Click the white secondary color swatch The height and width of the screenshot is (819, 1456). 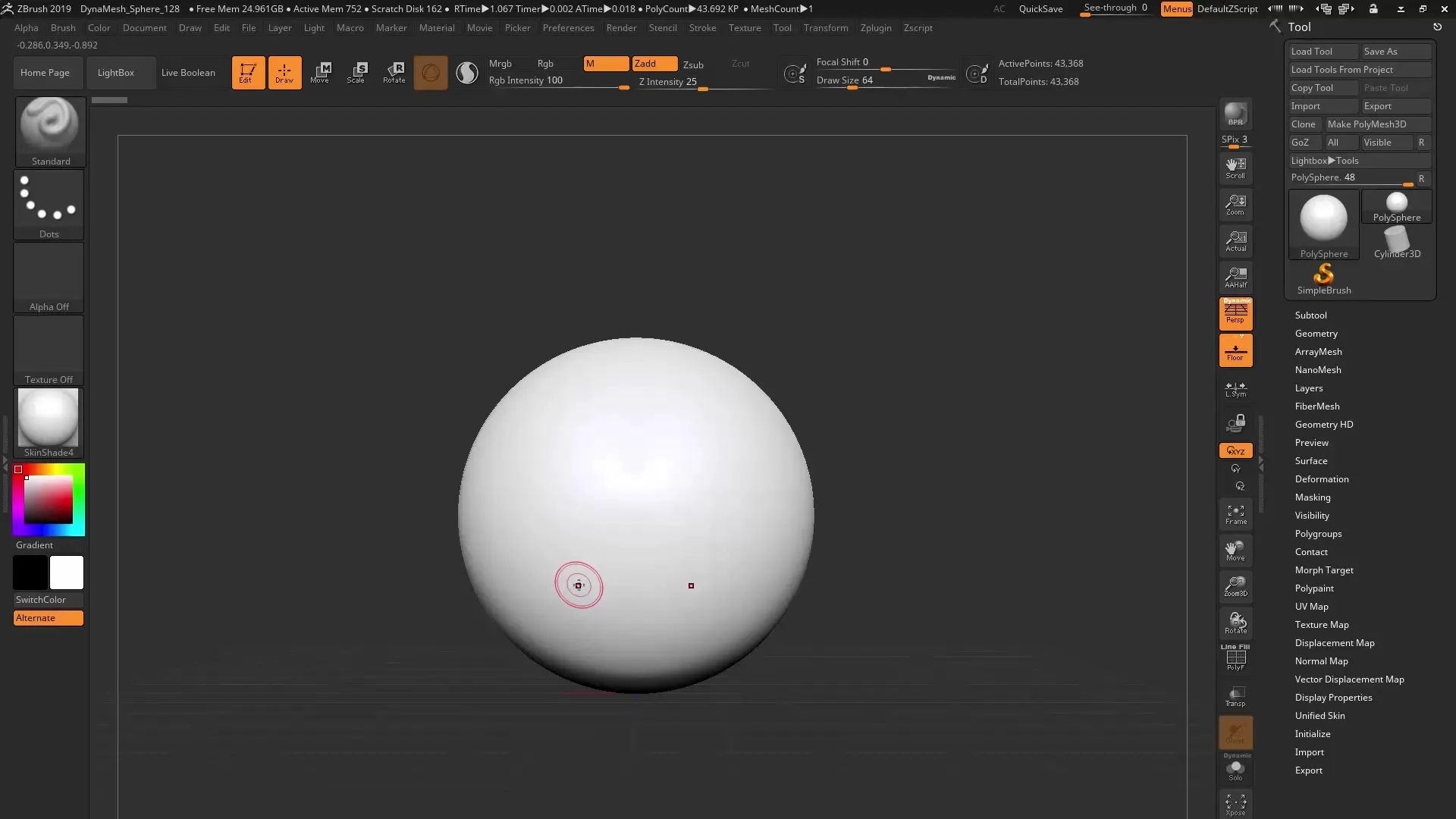(x=67, y=573)
